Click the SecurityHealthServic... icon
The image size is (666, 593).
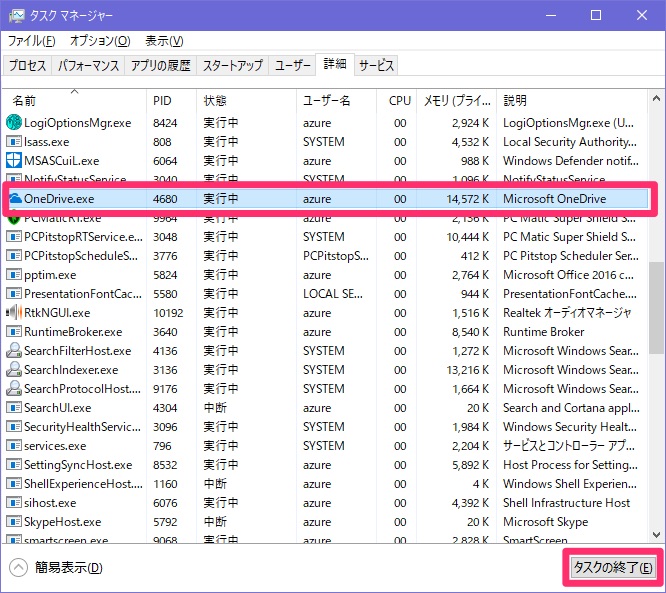pos(14,426)
